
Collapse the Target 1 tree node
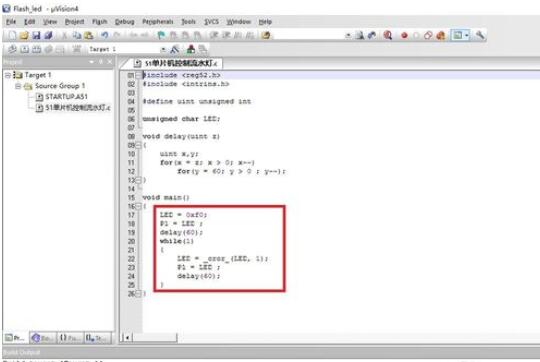point(8,75)
